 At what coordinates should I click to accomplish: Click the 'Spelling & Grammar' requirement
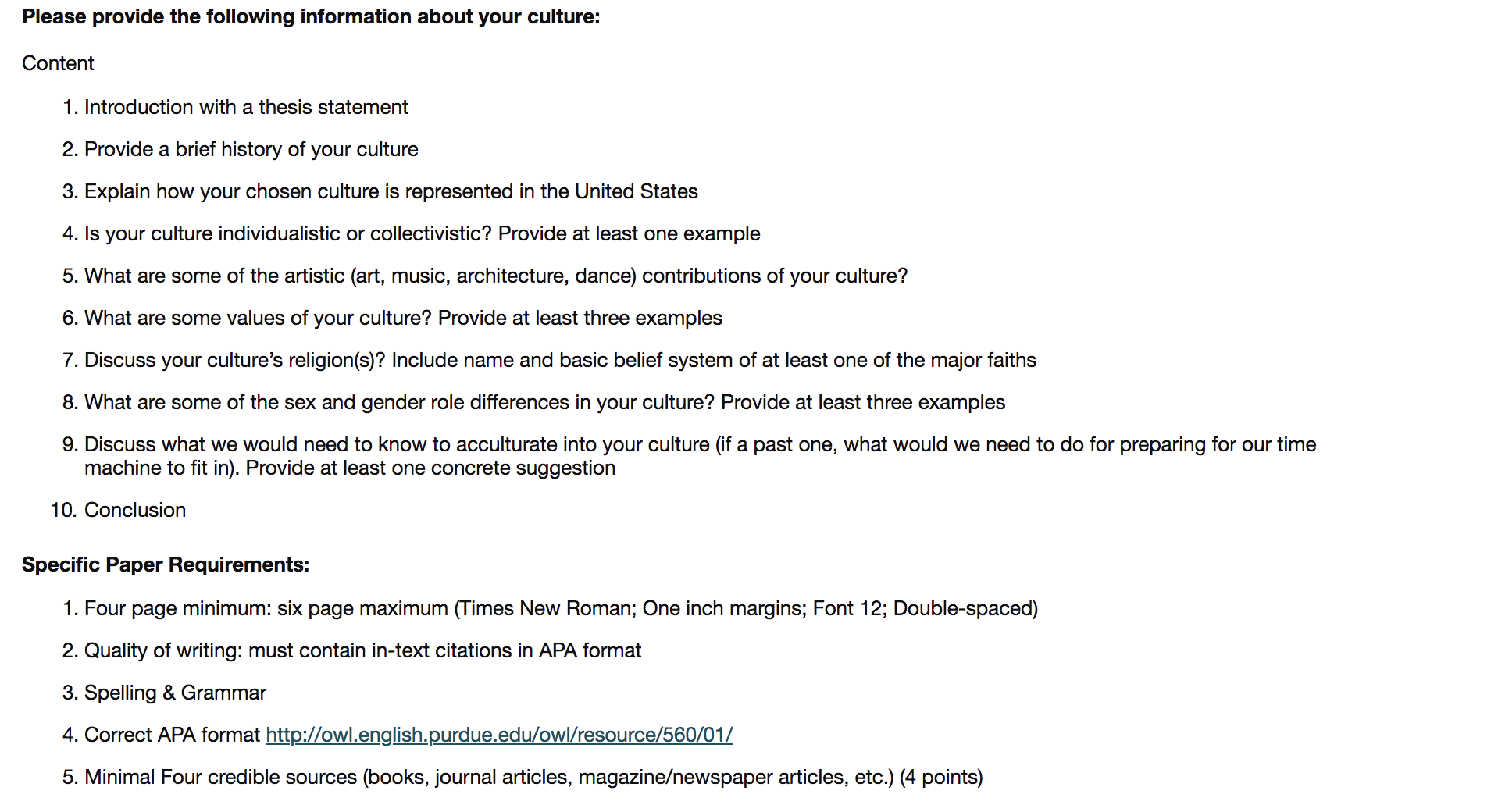pyautogui.click(x=175, y=693)
